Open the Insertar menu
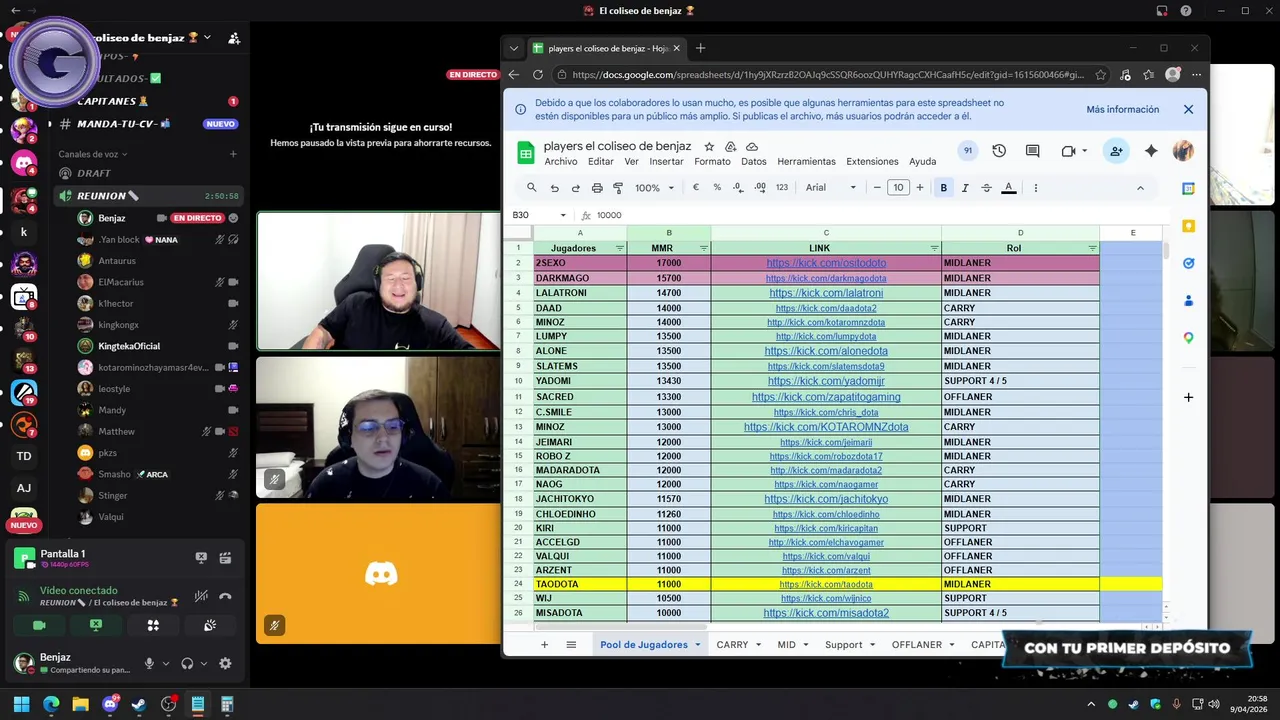Image resolution: width=1280 pixels, height=720 pixels. (666, 162)
